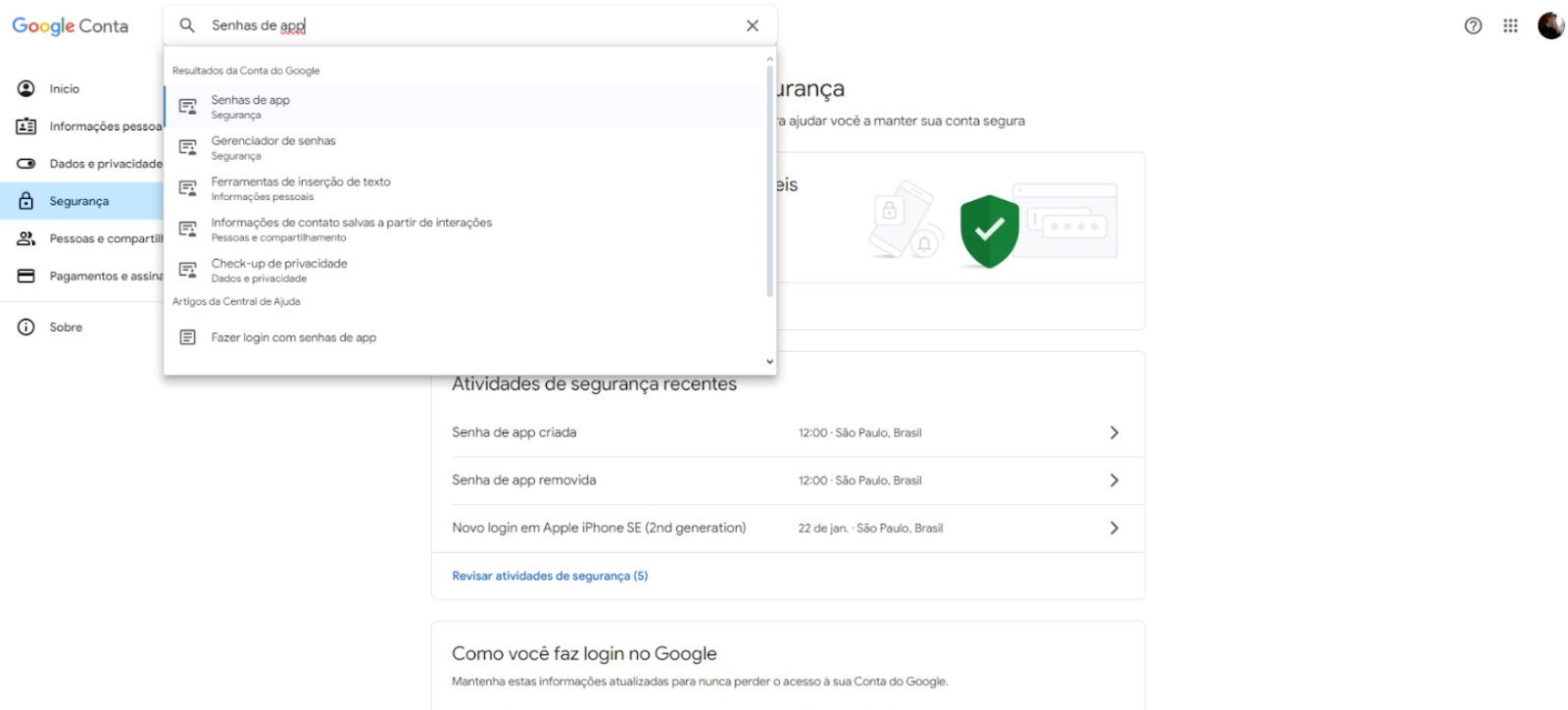Click the Dados e privacidade toggle icon
The image size is (1568, 710).
coord(26,164)
